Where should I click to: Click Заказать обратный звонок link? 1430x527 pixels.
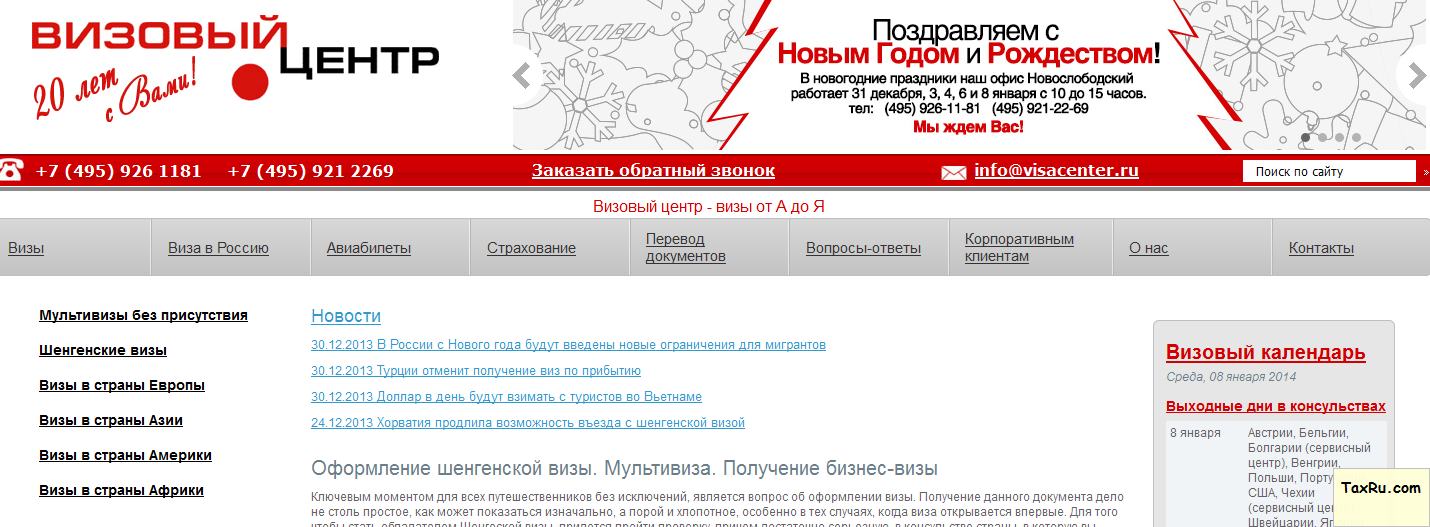653,171
